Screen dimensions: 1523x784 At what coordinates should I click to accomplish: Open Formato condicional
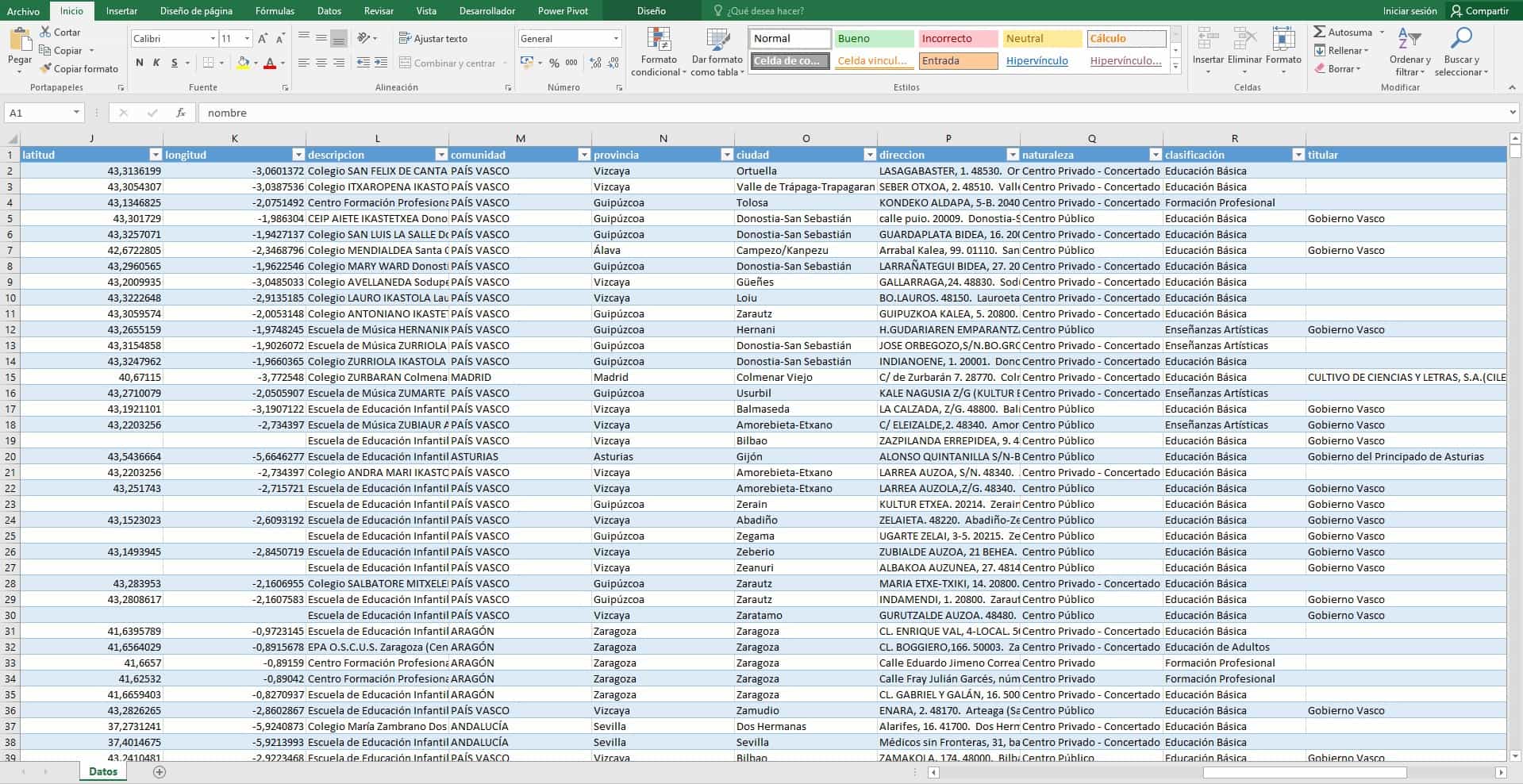pyautogui.click(x=658, y=50)
